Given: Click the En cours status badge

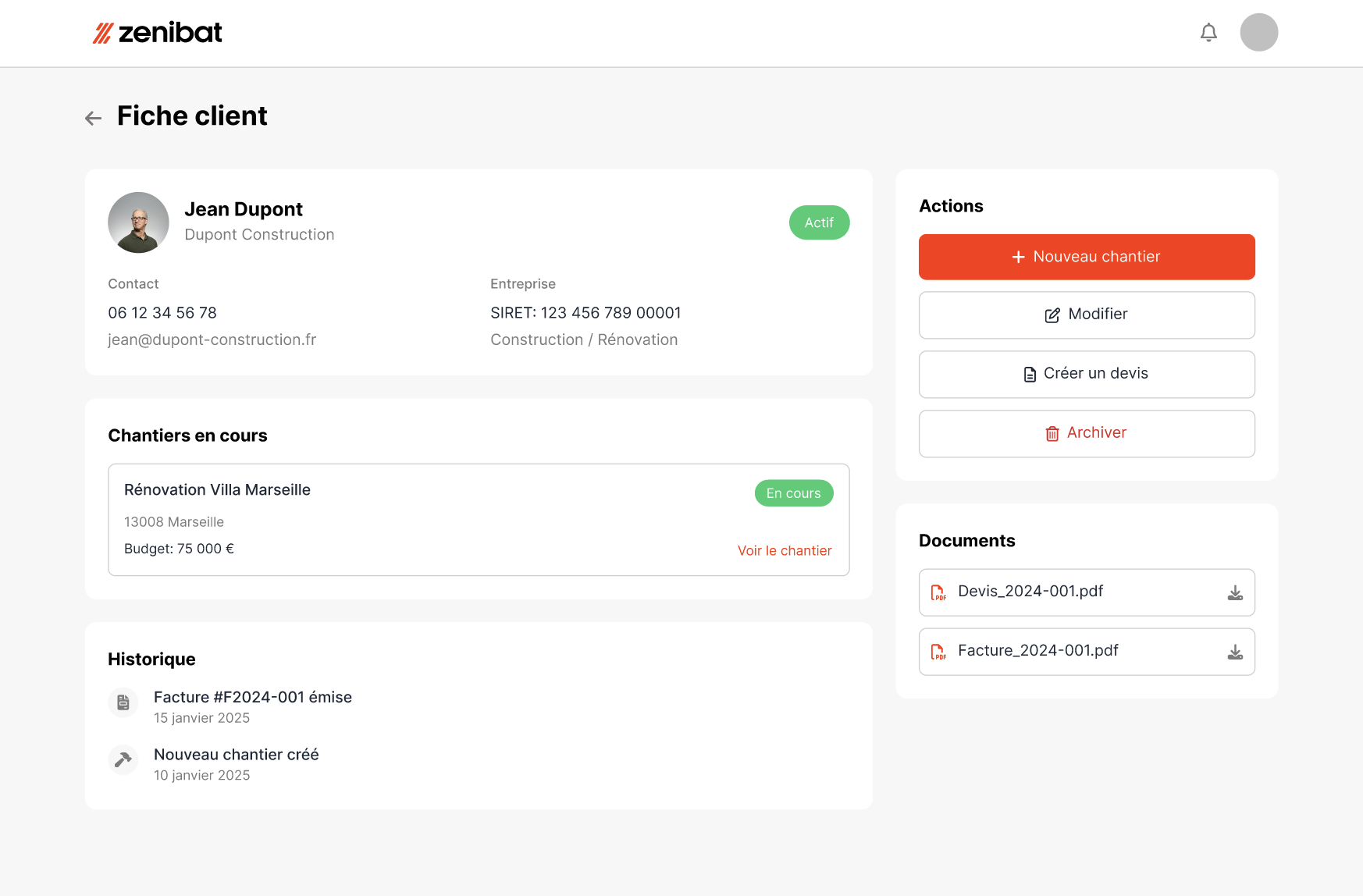Looking at the screenshot, I should pyautogui.click(x=794, y=493).
